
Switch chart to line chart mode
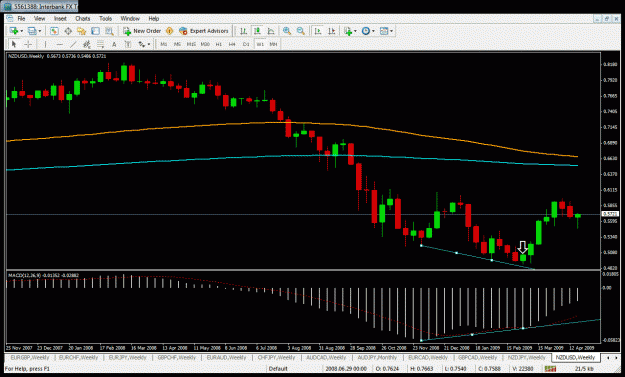(271, 31)
